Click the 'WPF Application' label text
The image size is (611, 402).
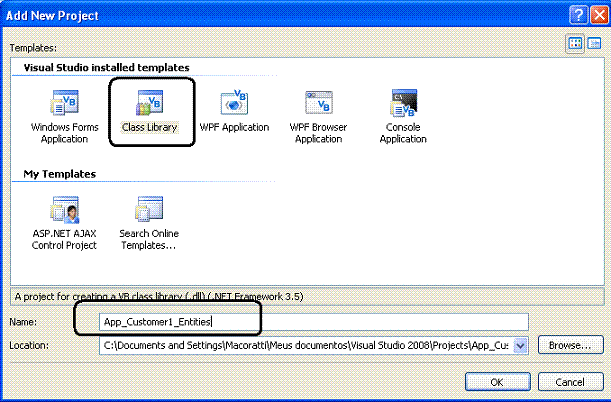pos(234,127)
